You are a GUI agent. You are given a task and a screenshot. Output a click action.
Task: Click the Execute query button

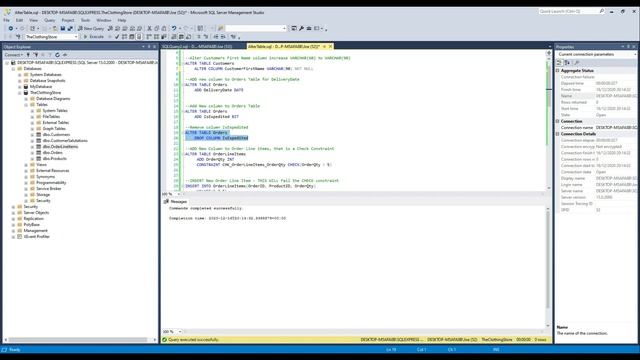click(x=93, y=37)
